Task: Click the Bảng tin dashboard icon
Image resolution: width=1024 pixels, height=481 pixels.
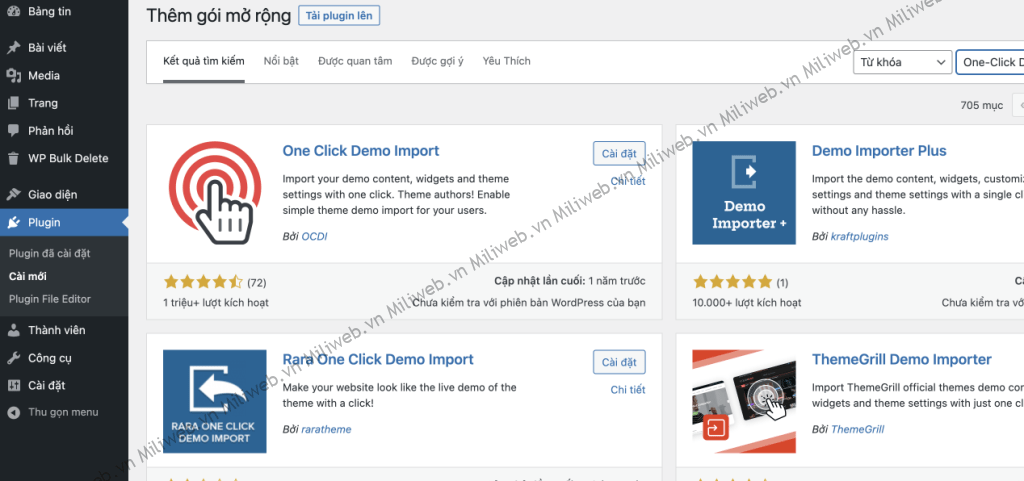Action: click(14, 12)
